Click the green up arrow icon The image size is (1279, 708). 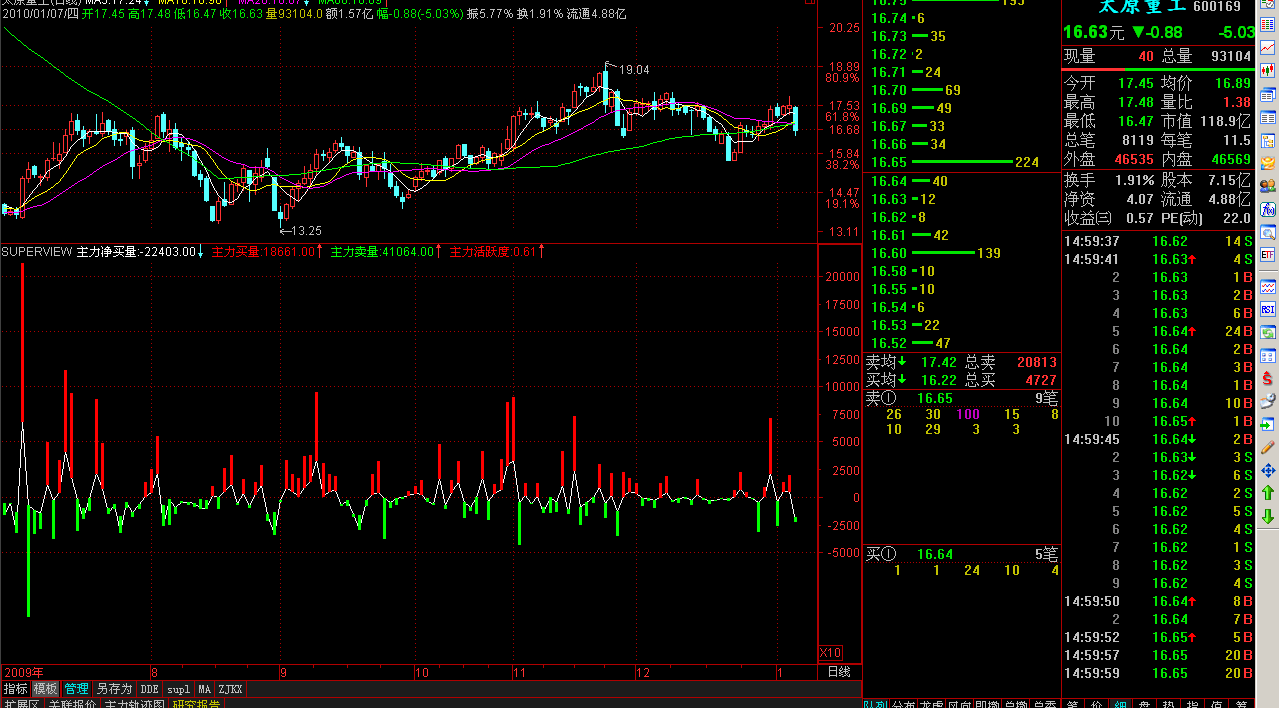1268,493
